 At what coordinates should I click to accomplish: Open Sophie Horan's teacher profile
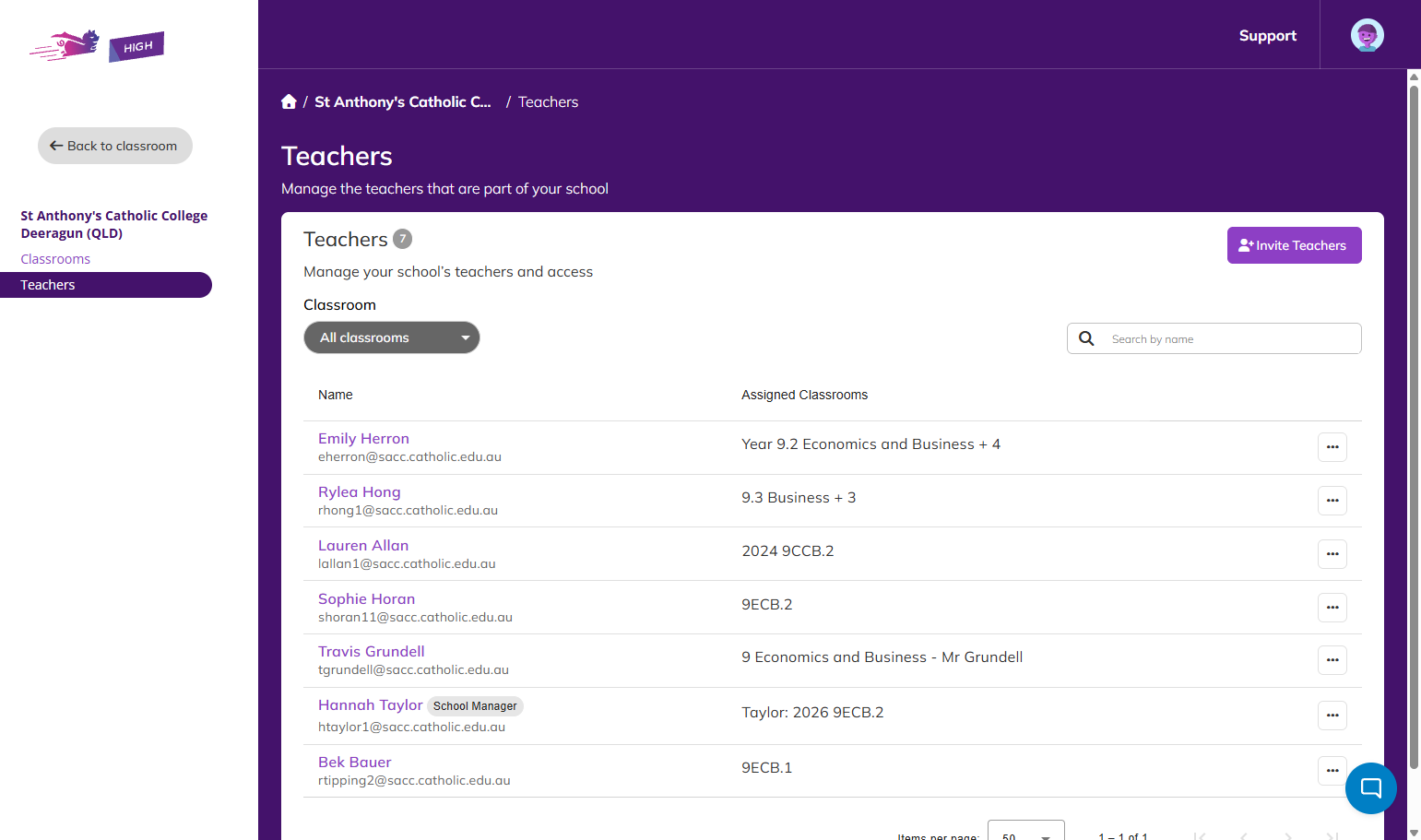[367, 599]
